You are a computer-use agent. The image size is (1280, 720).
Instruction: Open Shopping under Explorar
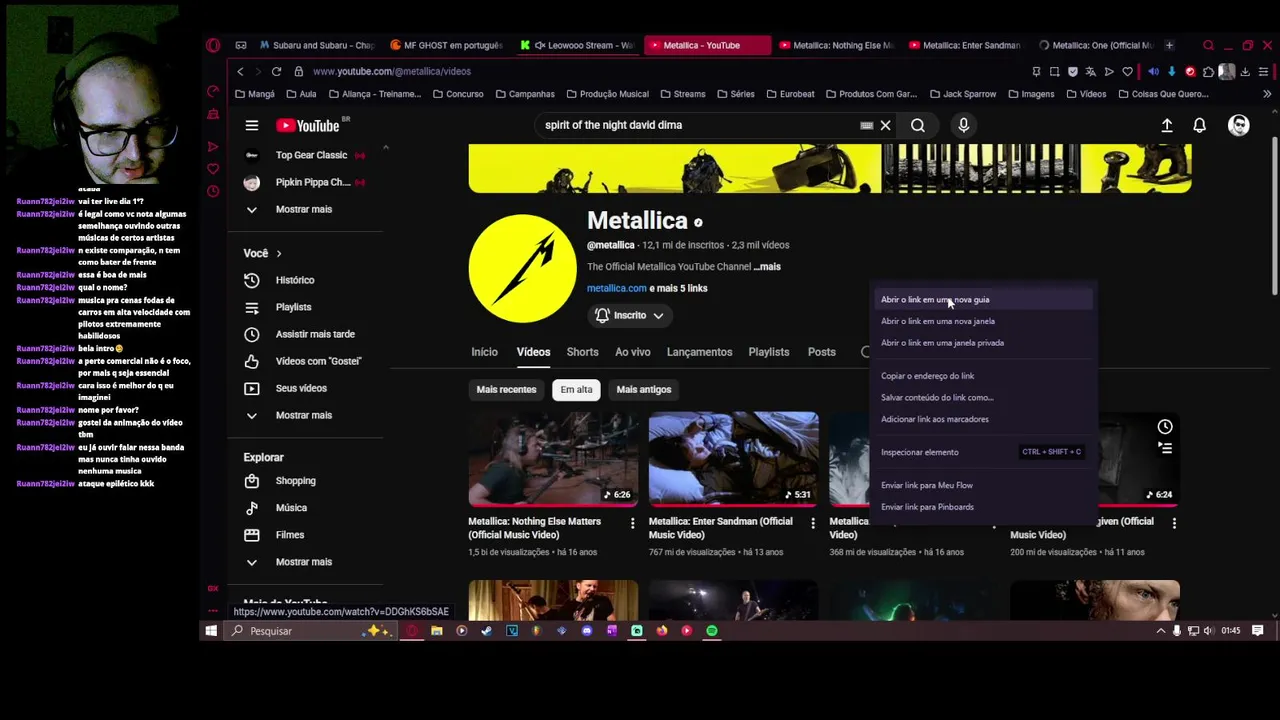click(x=295, y=481)
